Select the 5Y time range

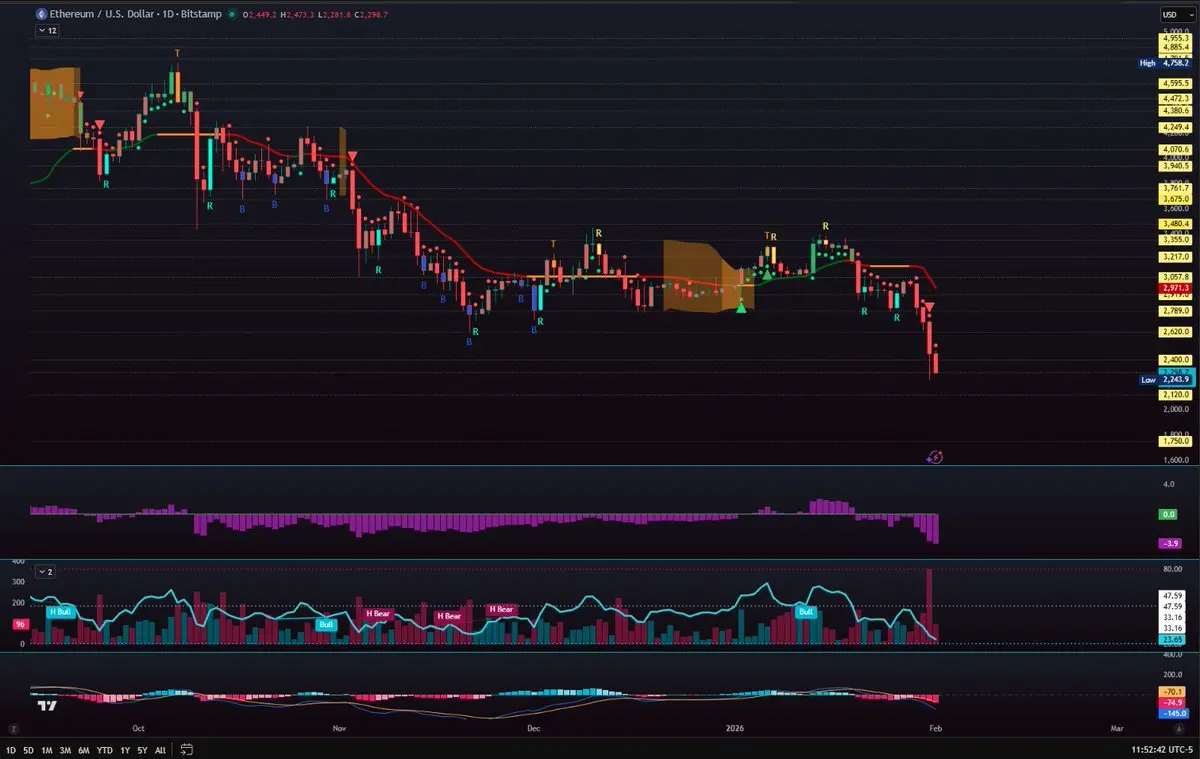[x=142, y=749]
